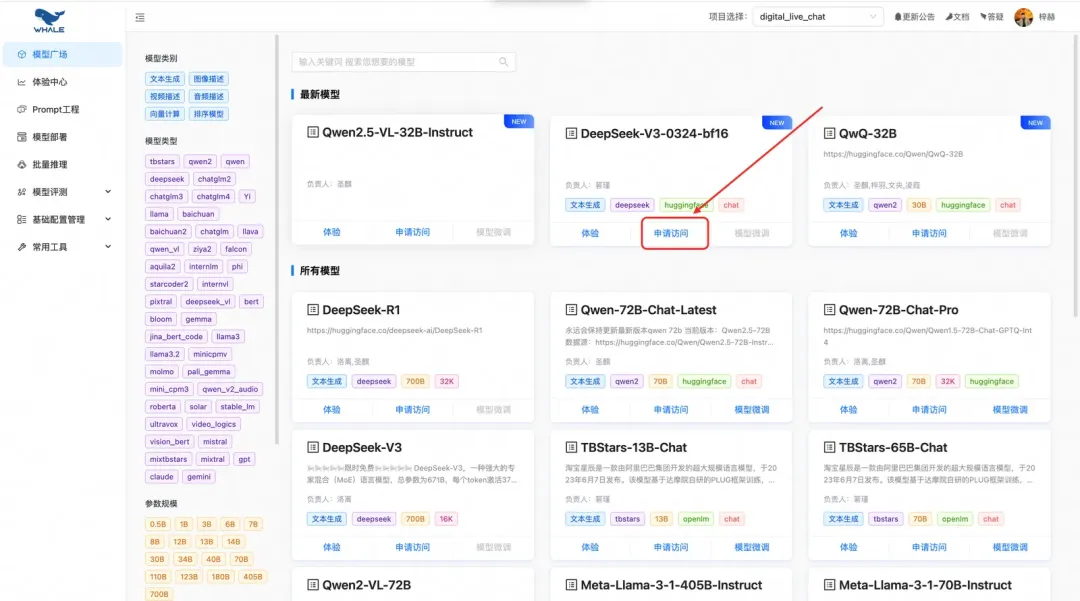The image size is (1080, 601).
Task: Filter by 70B parameter size tag
Action: (241, 560)
